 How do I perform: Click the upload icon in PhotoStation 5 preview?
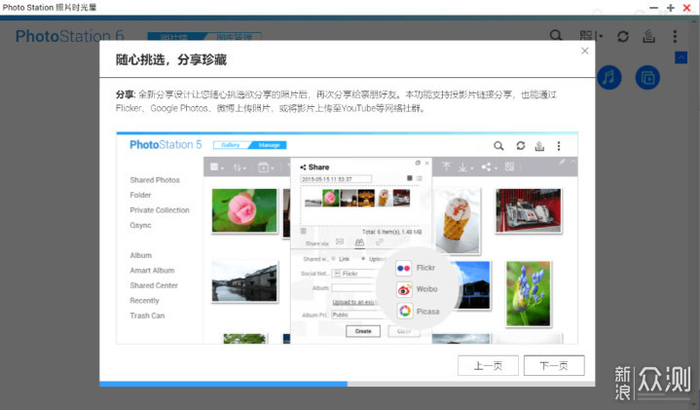tap(540, 146)
